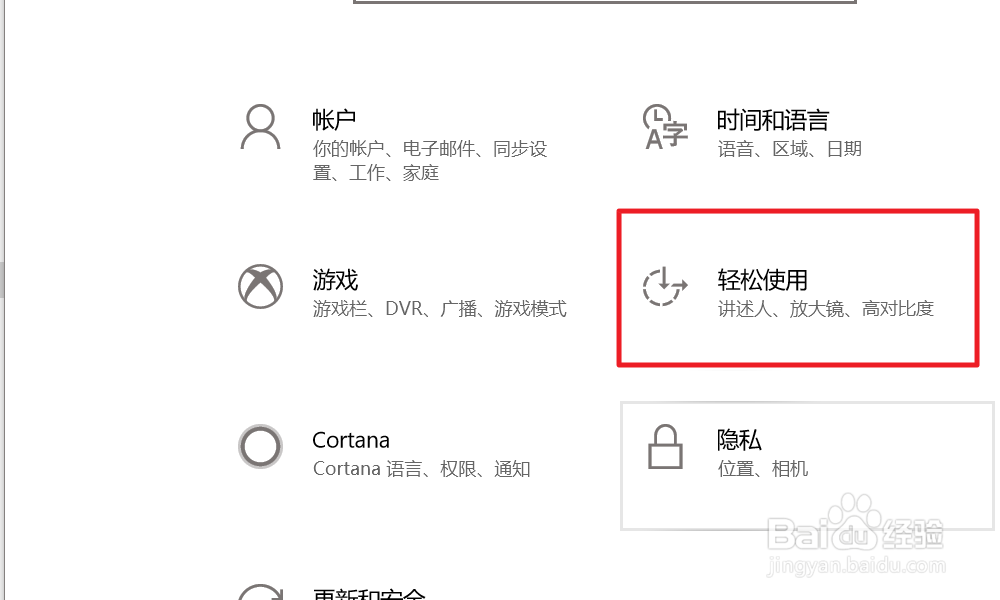Screen dimensions: 1000x600
Task: Click the 更新和安全 refresh icon at bottom
Action: (x=260, y=592)
